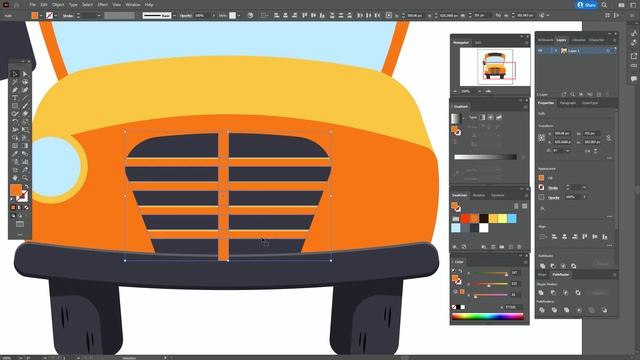Screen dimensions: 640x360
Task: Choose the freeform gradient type icon
Action: coord(499,117)
